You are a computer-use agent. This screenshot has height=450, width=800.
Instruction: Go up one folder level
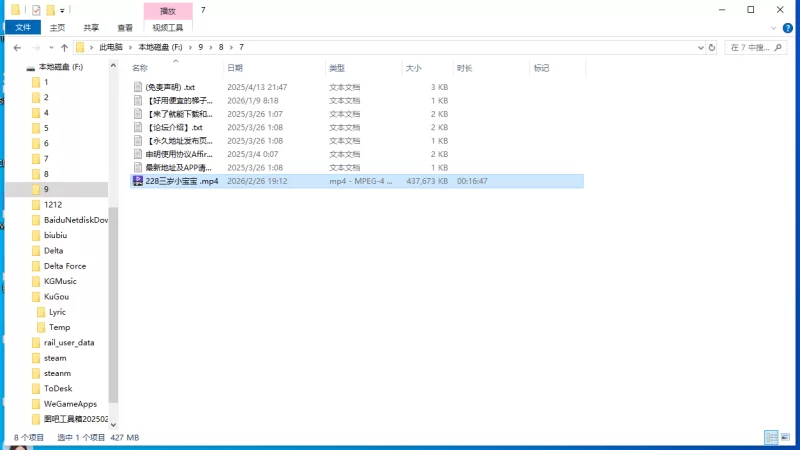pyautogui.click(x=64, y=47)
